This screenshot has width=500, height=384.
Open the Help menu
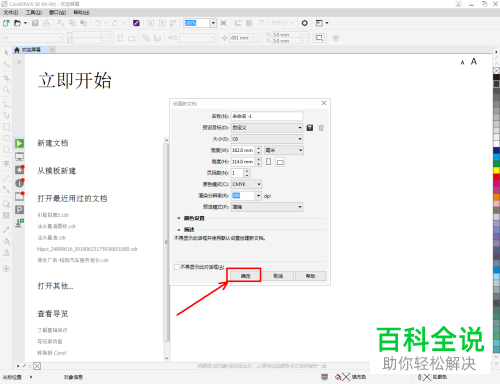[x=81, y=12]
